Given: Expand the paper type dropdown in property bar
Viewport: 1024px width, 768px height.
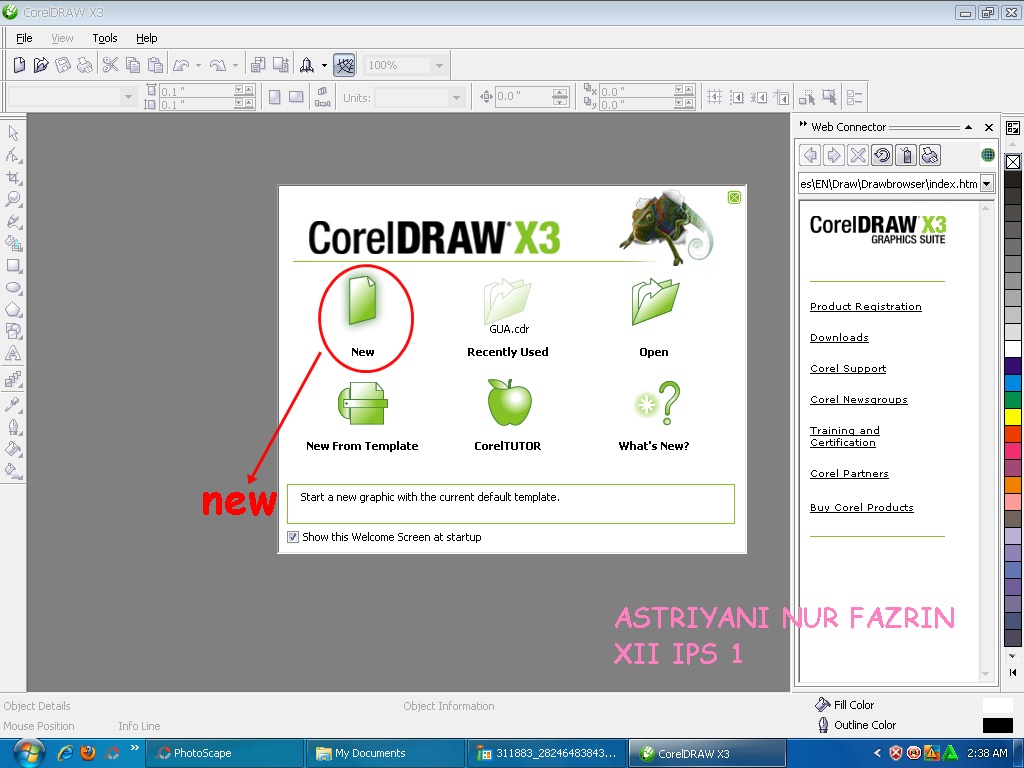Looking at the screenshot, I should (x=128, y=97).
